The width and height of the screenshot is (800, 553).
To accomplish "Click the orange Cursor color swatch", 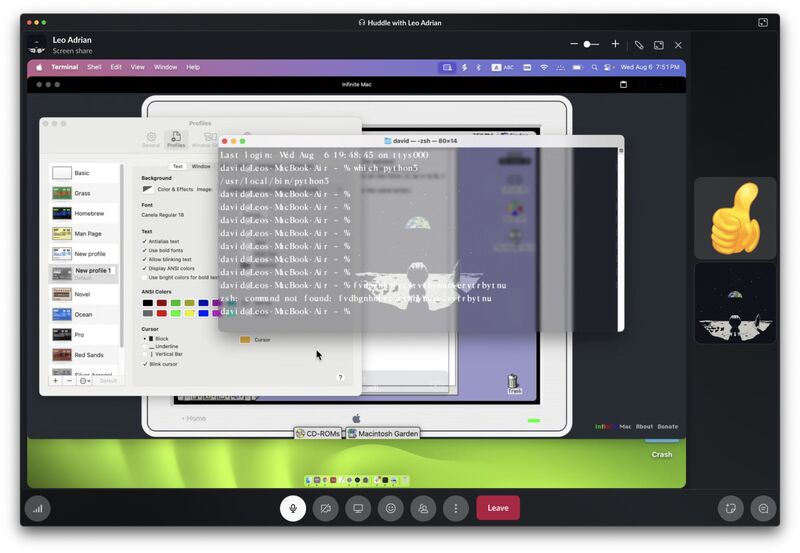I will 245,340.
